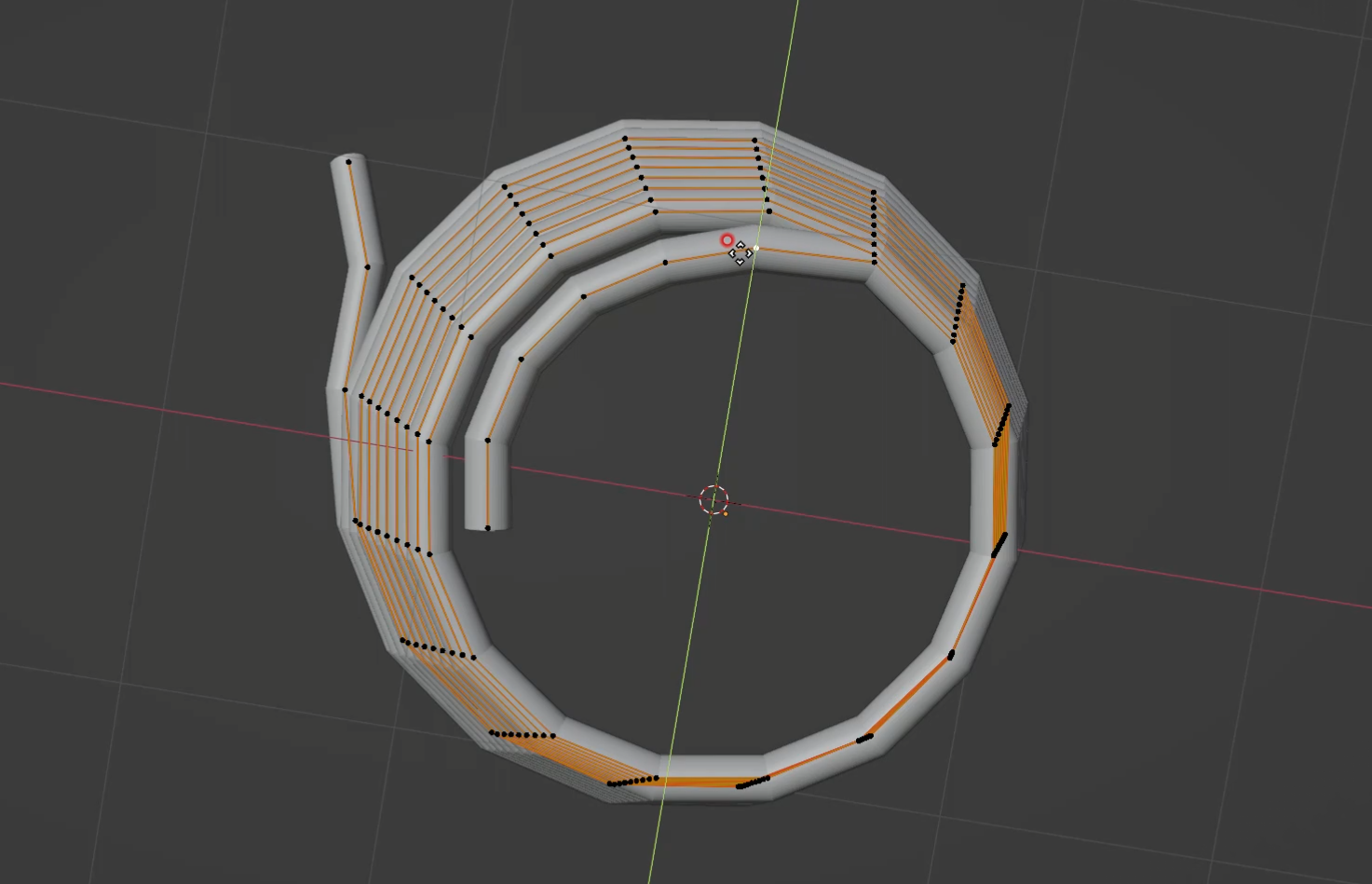Select the vertex at the inner tube's bottom end
This screenshot has height=884, width=1372.
[488, 528]
